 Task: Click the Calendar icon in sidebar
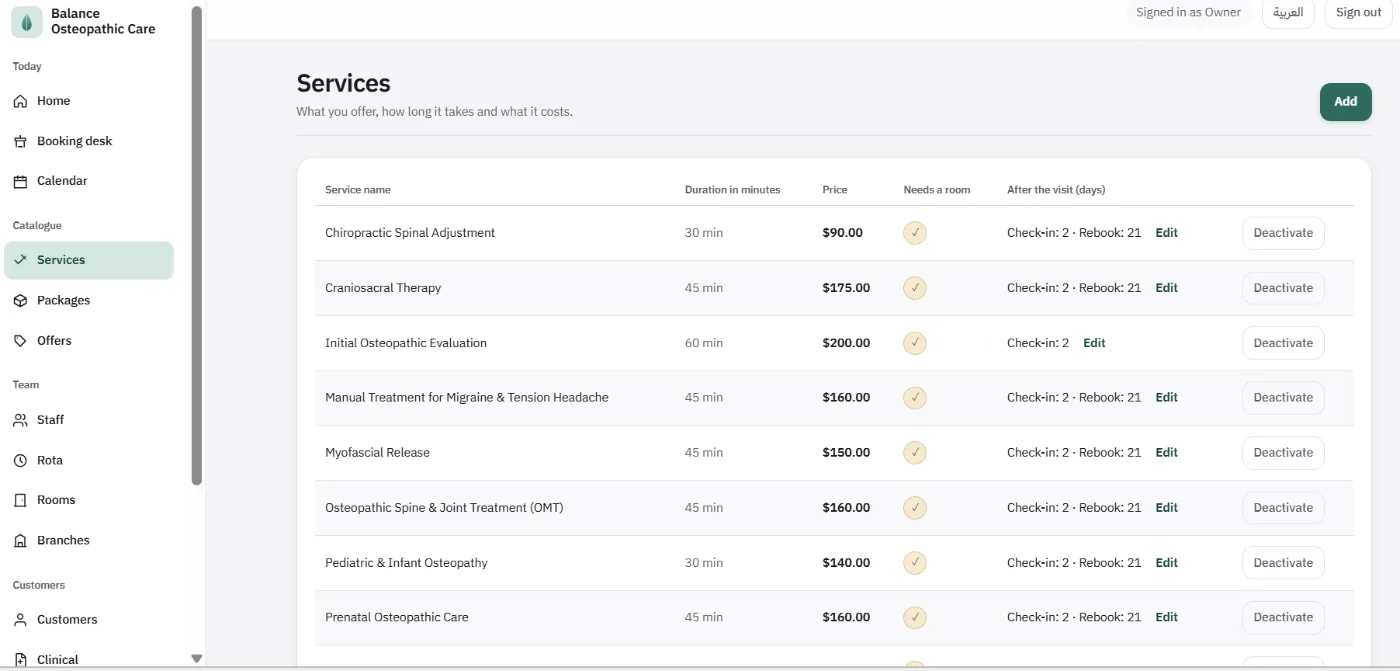tap(20, 181)
